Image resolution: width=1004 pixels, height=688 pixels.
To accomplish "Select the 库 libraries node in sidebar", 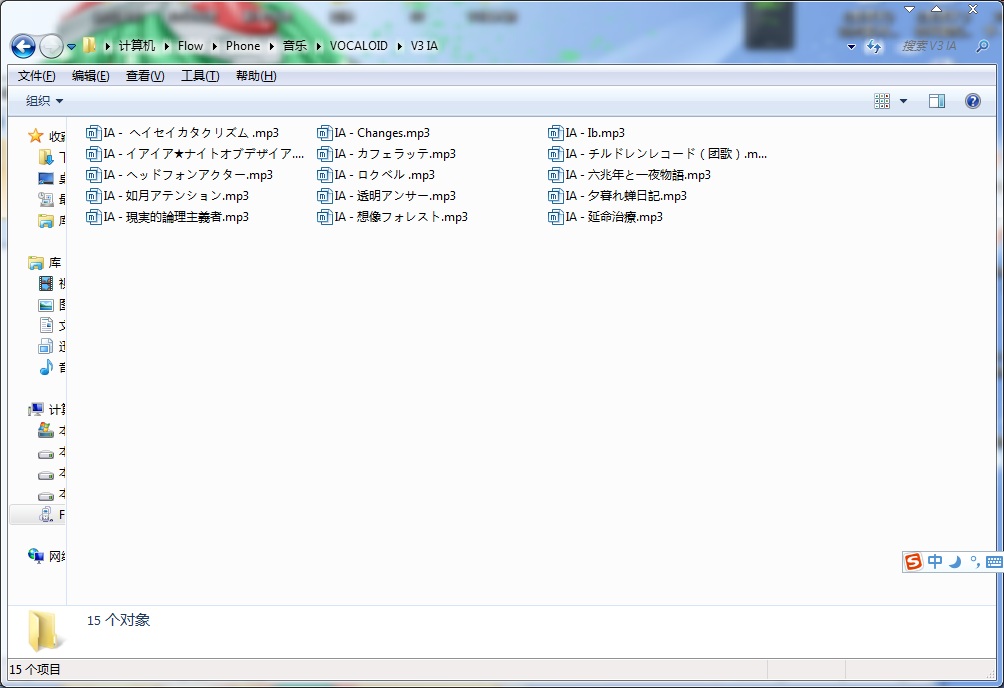I will (45, 263).
